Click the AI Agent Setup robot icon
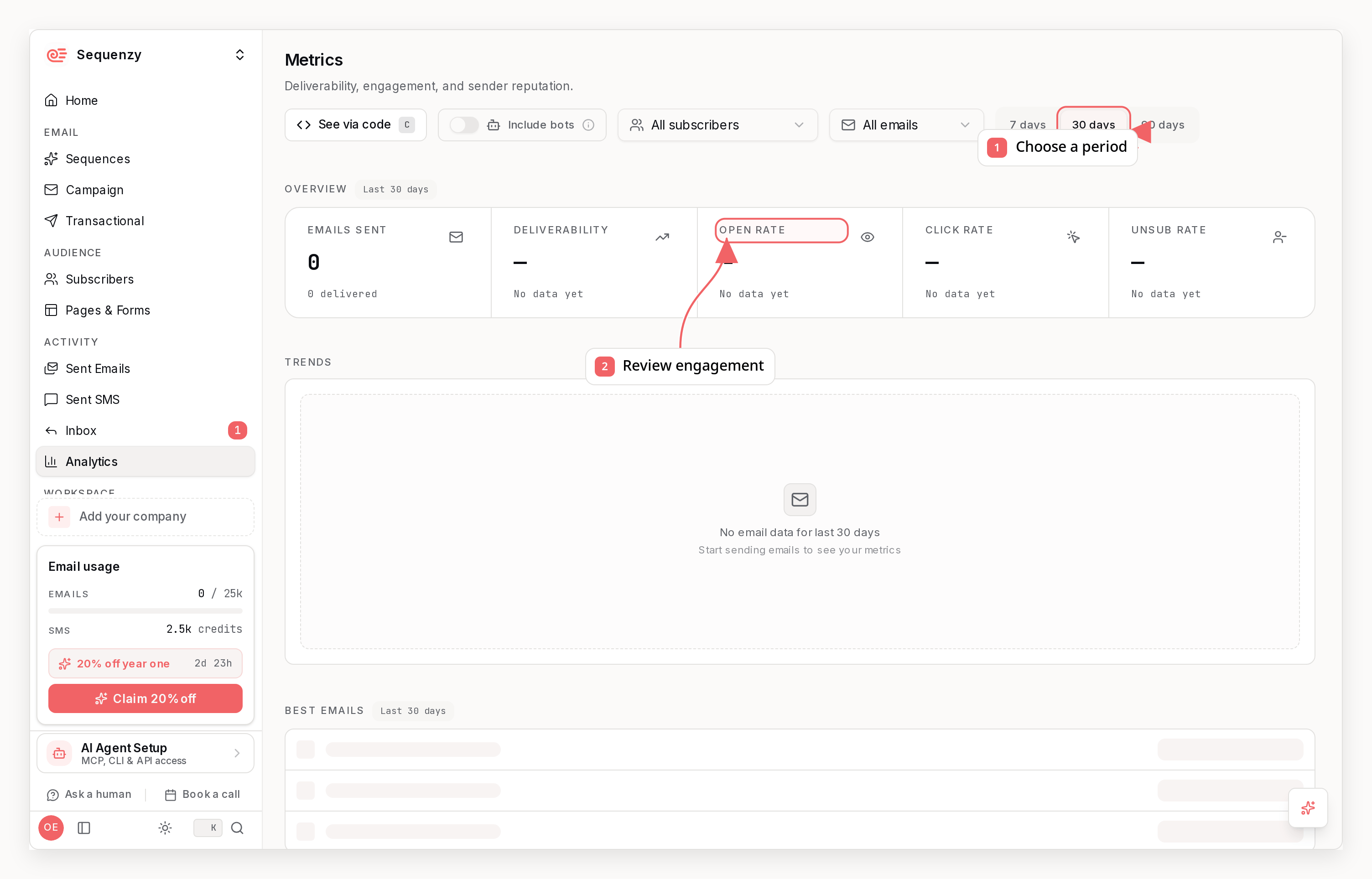Image resolution: width=1372 pixels, height=879 pixels. (x=59, y=754)
